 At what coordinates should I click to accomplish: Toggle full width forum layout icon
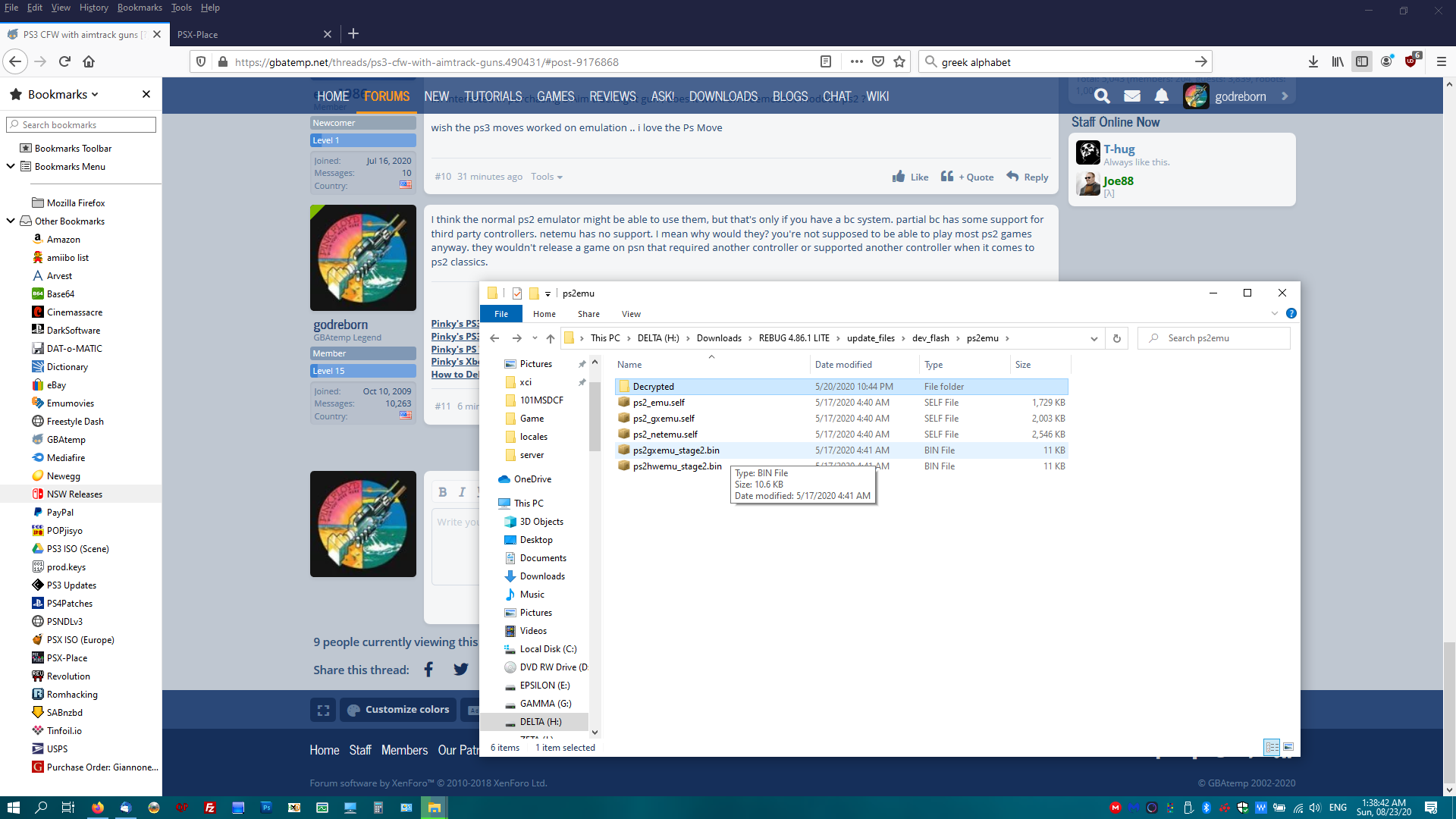pyautogui.click(x=323, y=710)
